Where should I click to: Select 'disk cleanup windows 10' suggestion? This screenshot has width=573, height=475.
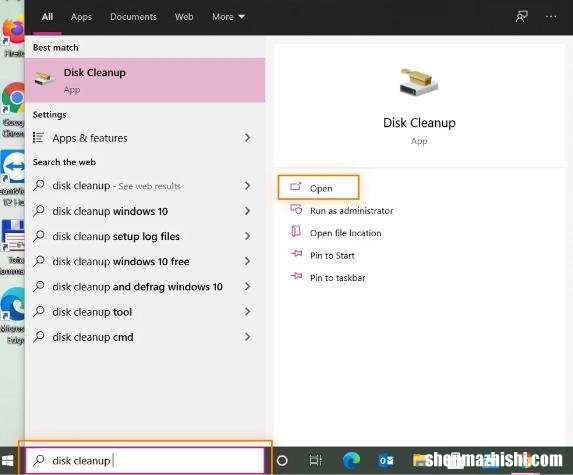[145, 211]
